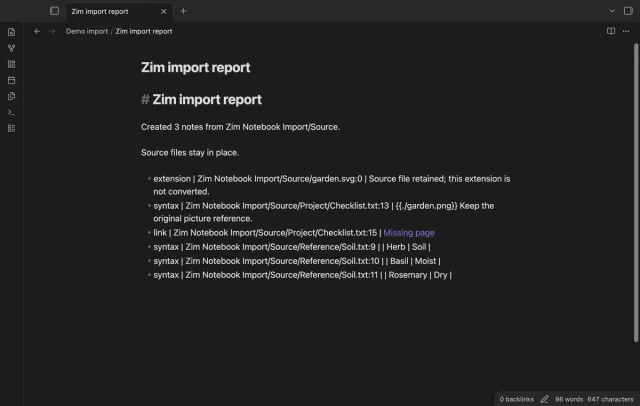Toggle the left sidebar icon
The width and height of the screenshot is (640, 406).
pyautogui.click(x=54, y=11)
